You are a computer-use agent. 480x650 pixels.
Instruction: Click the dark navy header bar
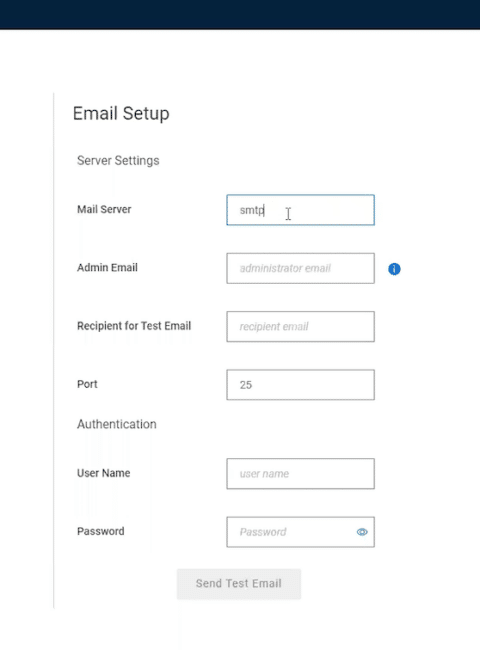click(x=240, y=15)
